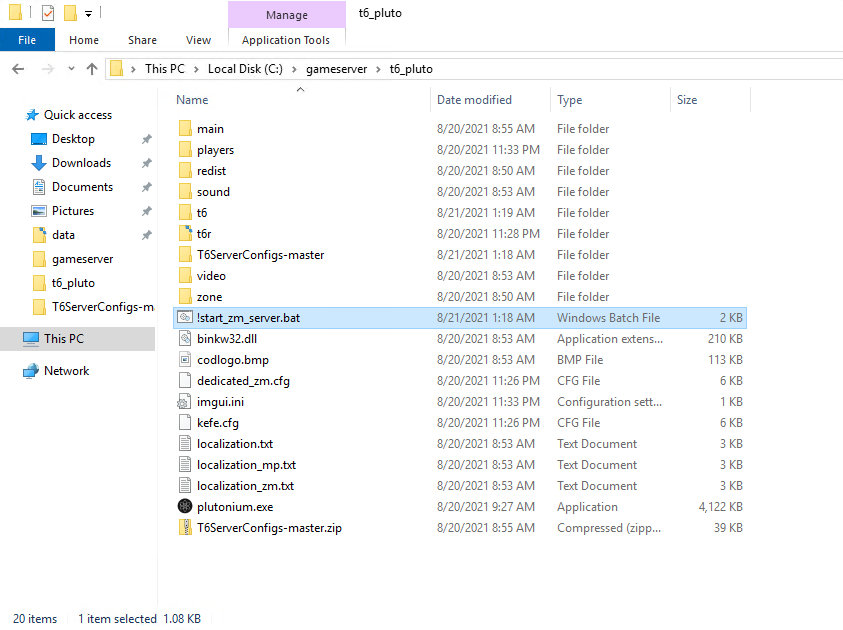Switch to the View ribbon tab

click(x=198, y=40)
